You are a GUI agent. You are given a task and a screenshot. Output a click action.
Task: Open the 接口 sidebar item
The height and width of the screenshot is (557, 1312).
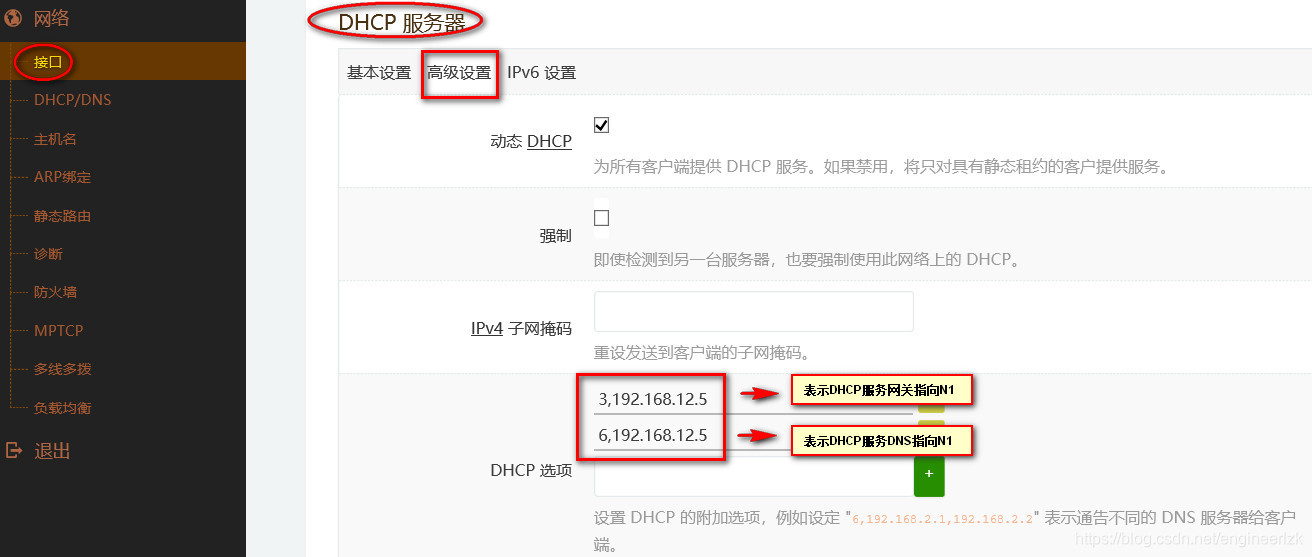pyautogui.click(x=48, y=62)
